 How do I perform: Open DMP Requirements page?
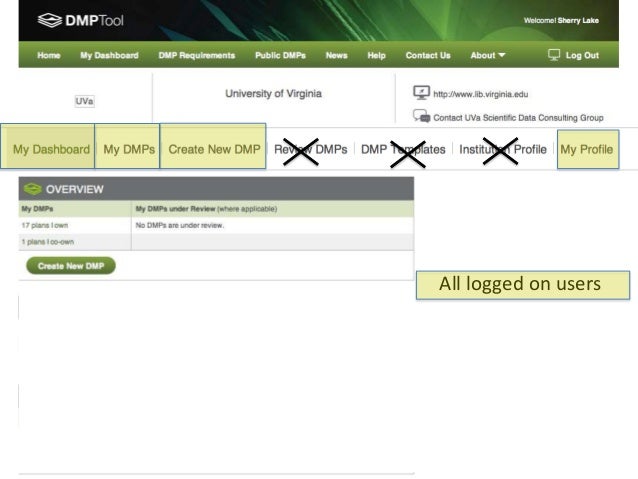tap(197, 55)
